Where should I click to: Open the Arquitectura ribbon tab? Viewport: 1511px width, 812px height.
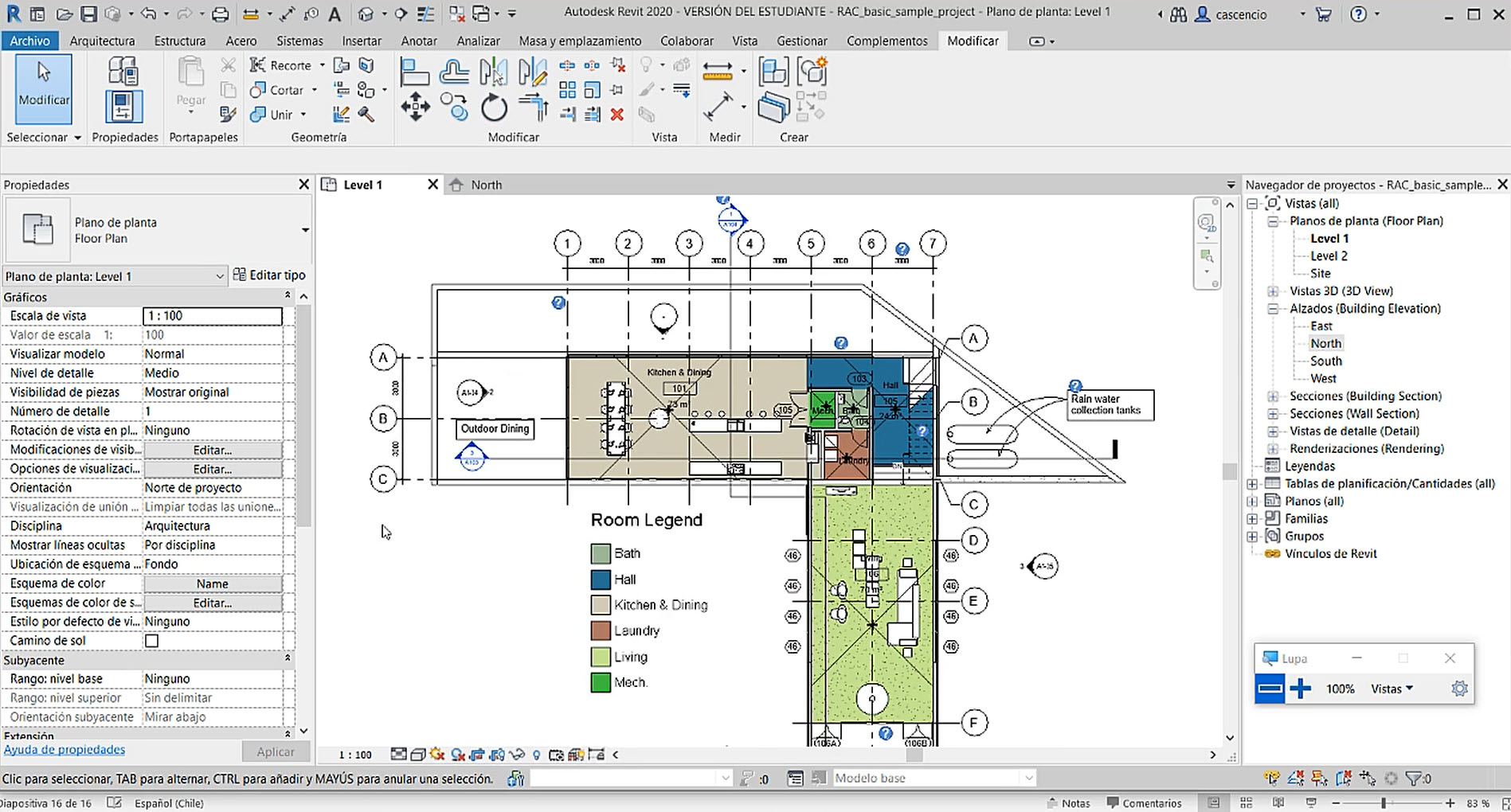pyautogui.click(x=102, y=41)
